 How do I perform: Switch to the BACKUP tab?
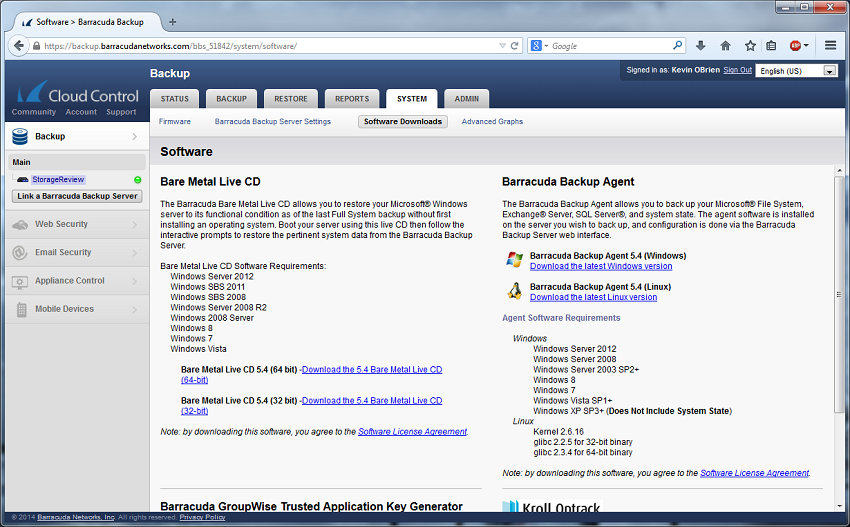pos(231,99)
